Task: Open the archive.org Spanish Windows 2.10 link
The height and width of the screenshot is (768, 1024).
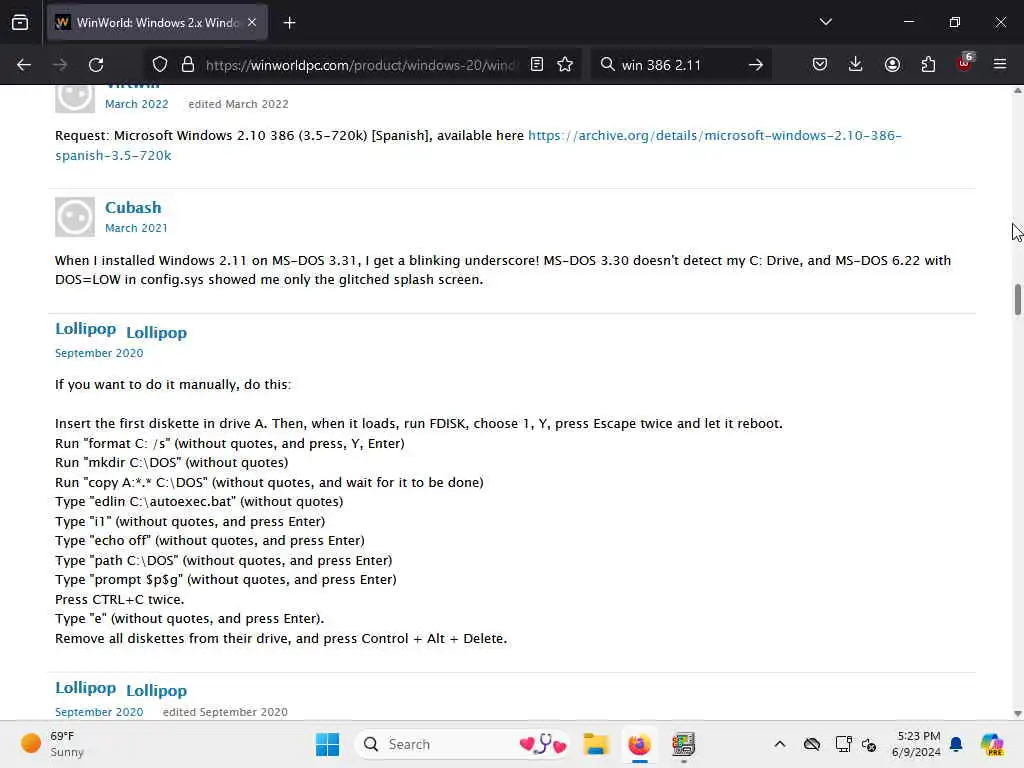Action: (x=478, y=145)
